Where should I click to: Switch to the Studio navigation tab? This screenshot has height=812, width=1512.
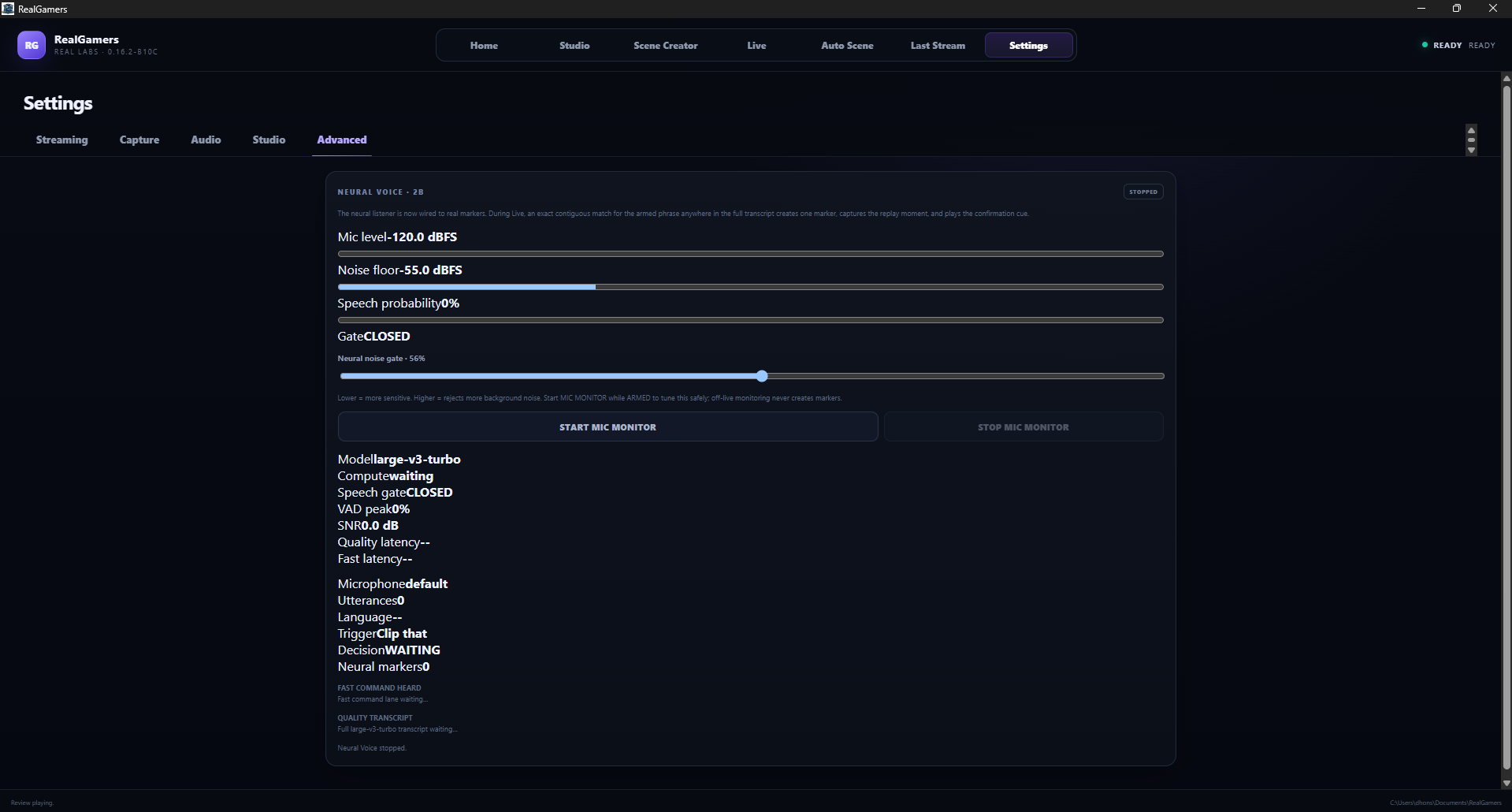tap(574, 45)
